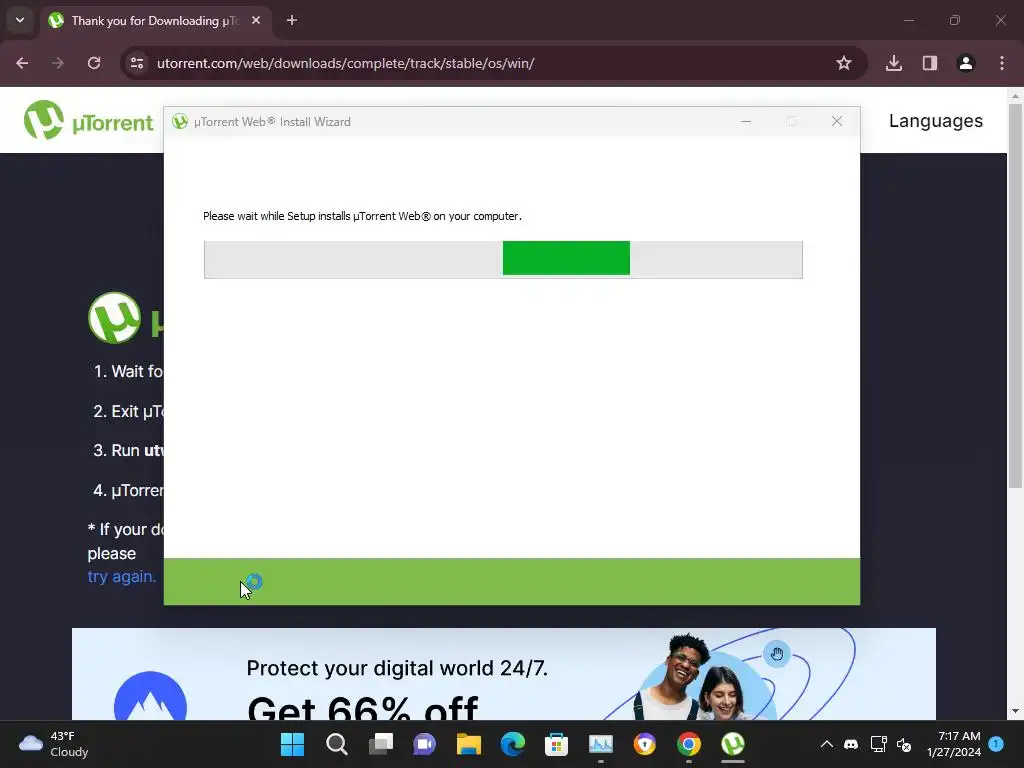The image size is (1024, 768).
Task: Open the notification count badge
Action: click(x=996, y=743)
